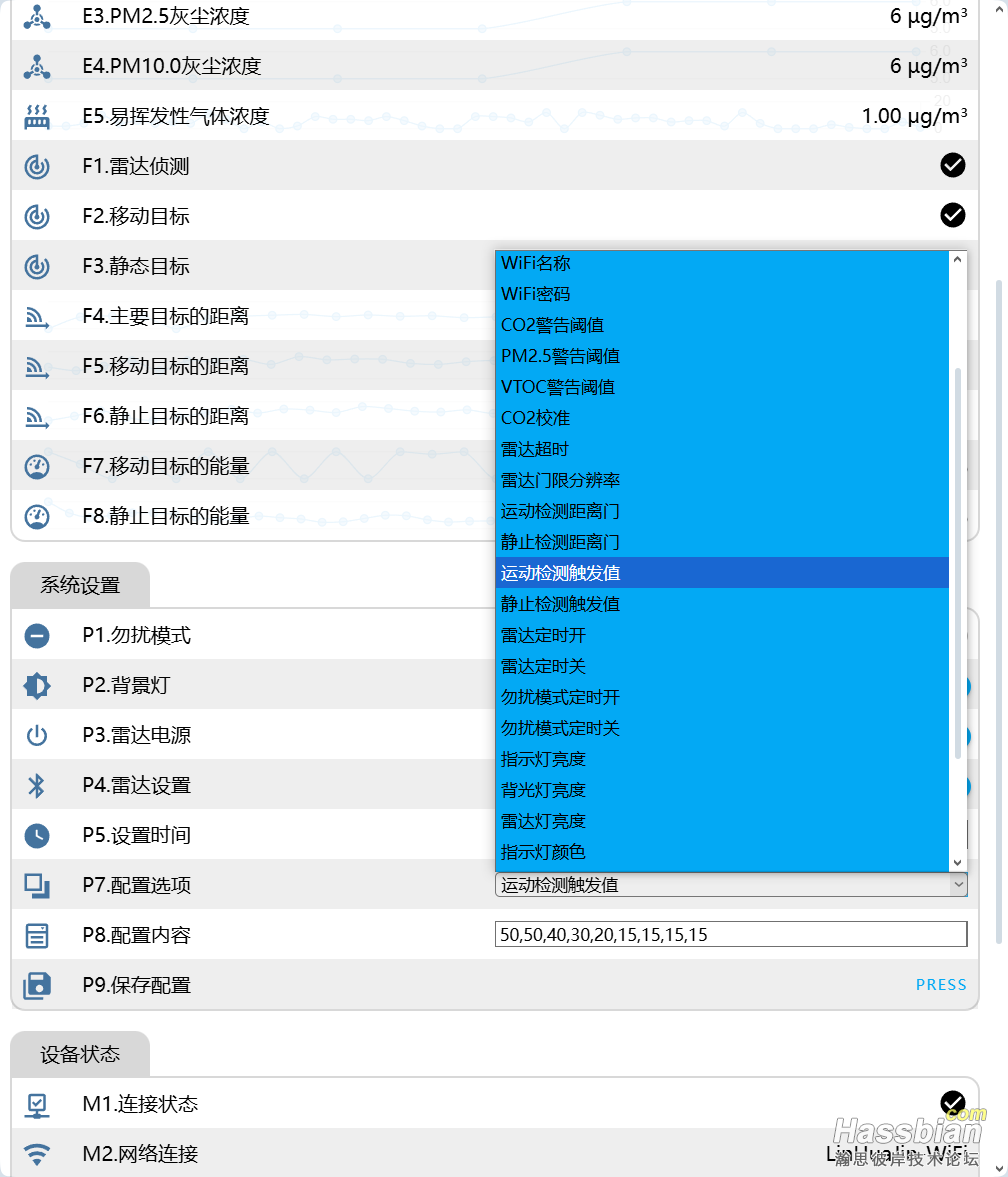The image size is (1008, 1177).
Task: Click the PM2.5 dust concentration icon
Action: point(37,17)
